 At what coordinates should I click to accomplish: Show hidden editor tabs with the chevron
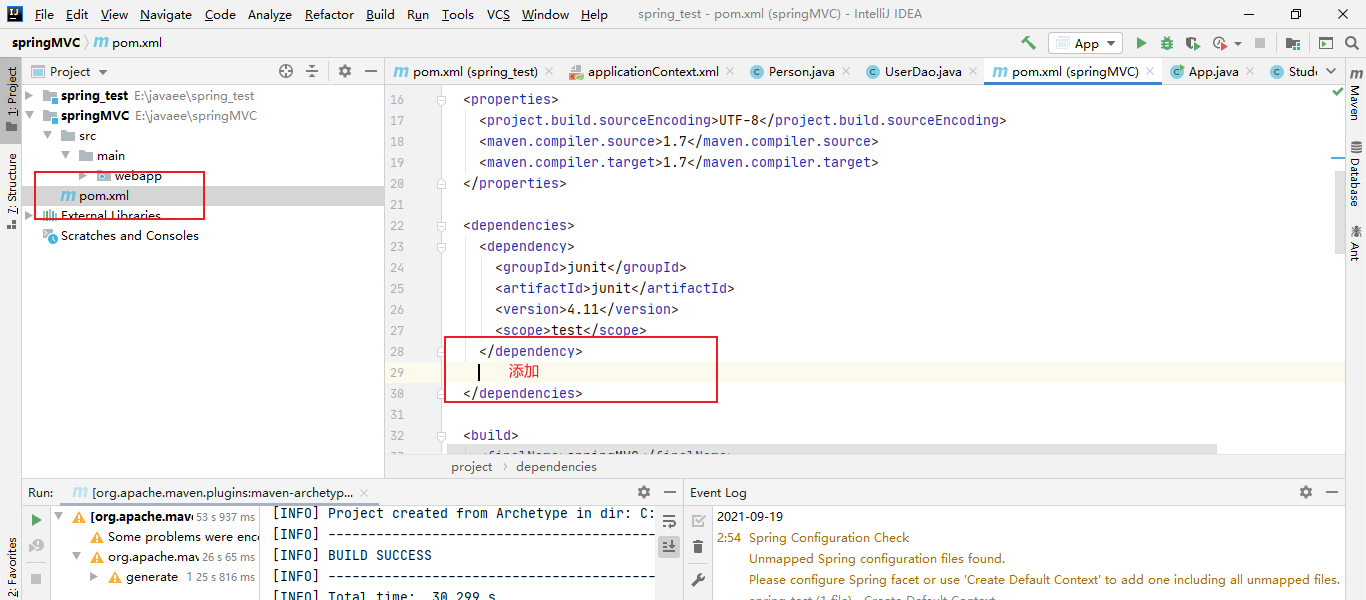[1329, 71]
